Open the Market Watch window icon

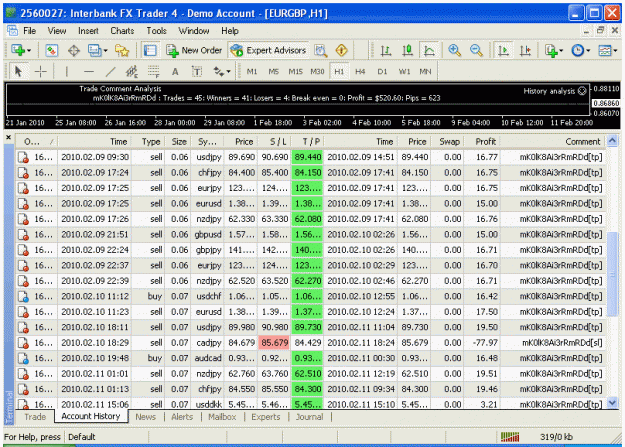coord(52,50)
